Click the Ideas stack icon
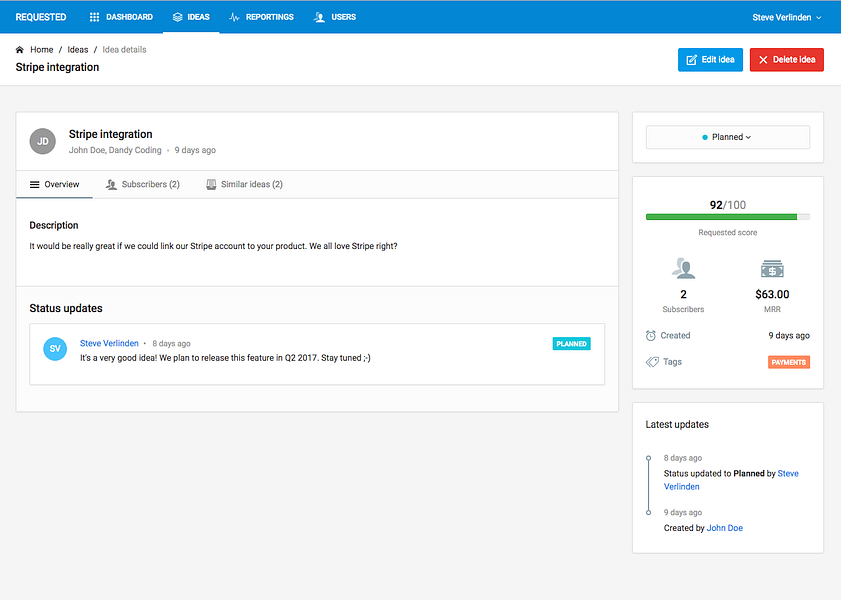Viewport: 841px width, 600px height. [178, 17]
